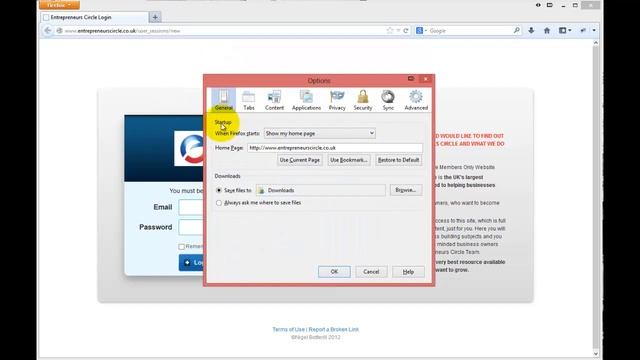Screen dimensions: 640x360
Task: Open the Applications options pane
Action: click(306, 100)
